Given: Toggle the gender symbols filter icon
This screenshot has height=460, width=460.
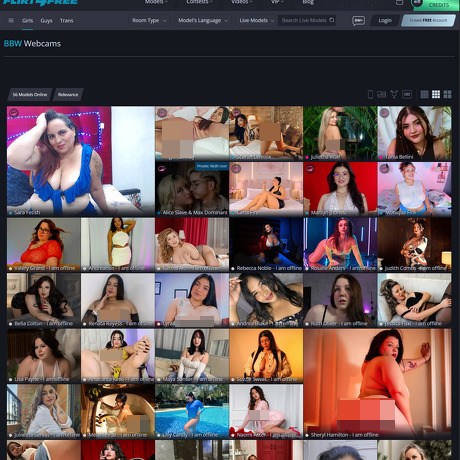Looking at the screenshot, I should [x=394, y=94].
